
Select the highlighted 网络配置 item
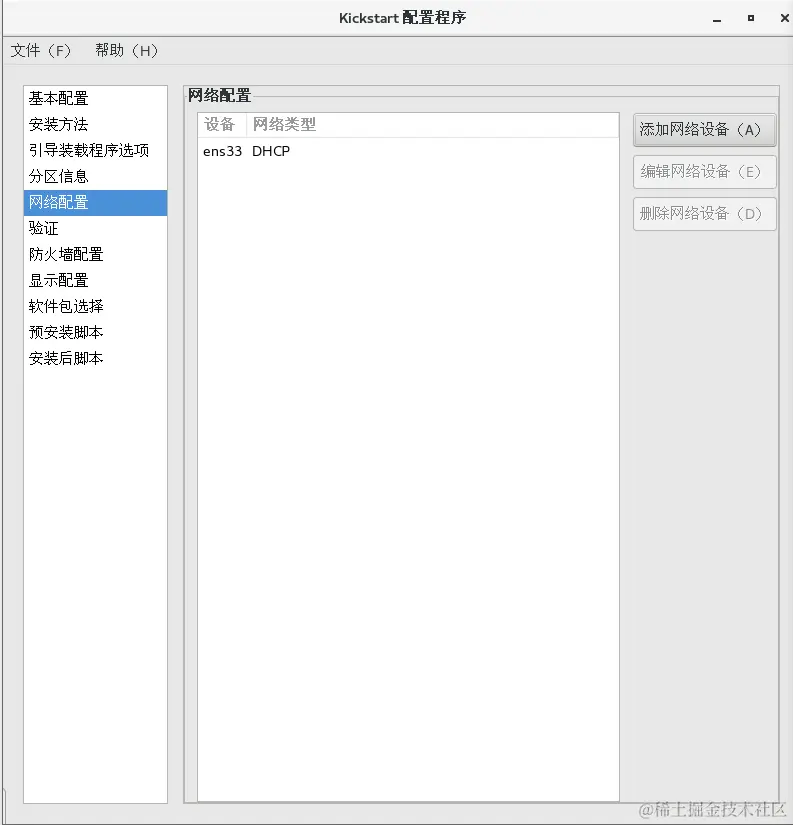95,203
